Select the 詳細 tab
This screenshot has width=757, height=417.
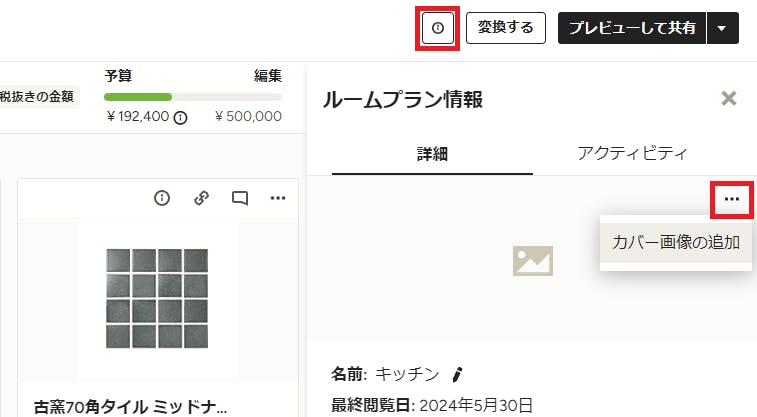(432, 154)
